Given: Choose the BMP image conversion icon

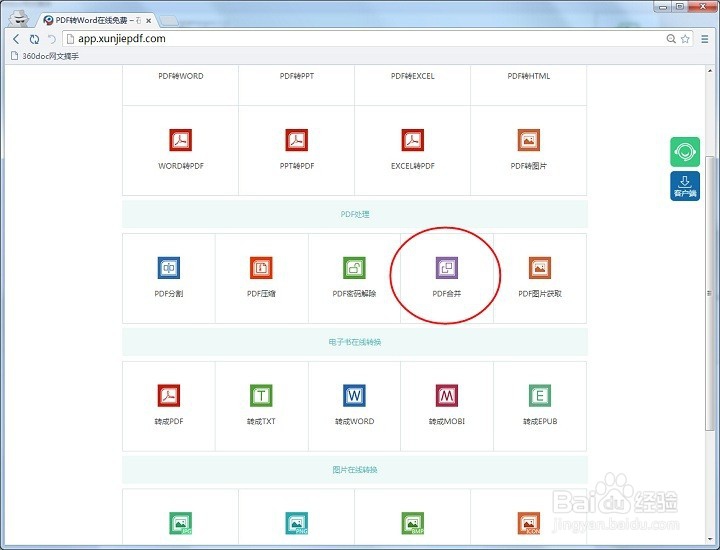Looking at the screenshot, I should coord(412,523).
